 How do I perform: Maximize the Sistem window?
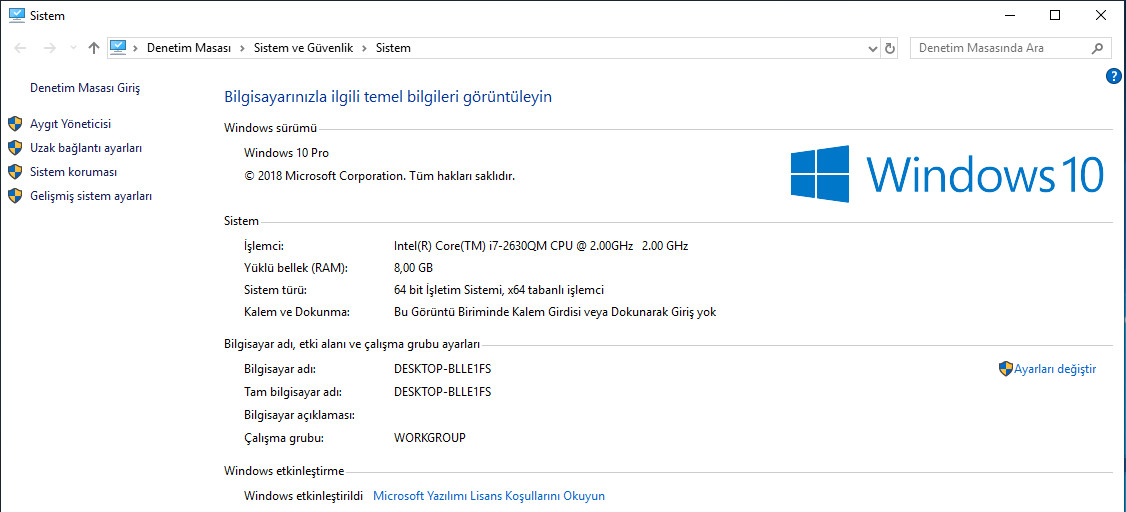point(1055,15)
